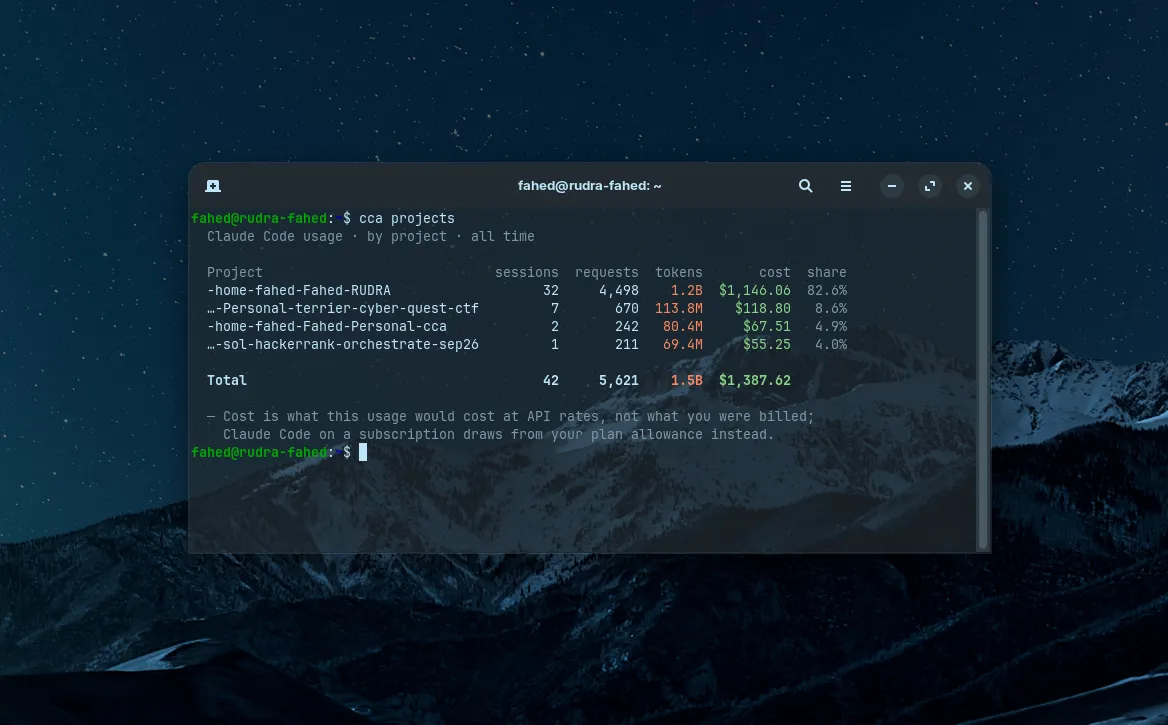
Task: Open the terminal hamburger menu
Action: [x=845, y=186]
